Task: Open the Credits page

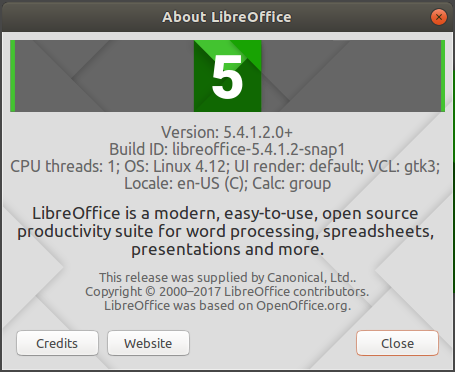Action: point(57,343)
